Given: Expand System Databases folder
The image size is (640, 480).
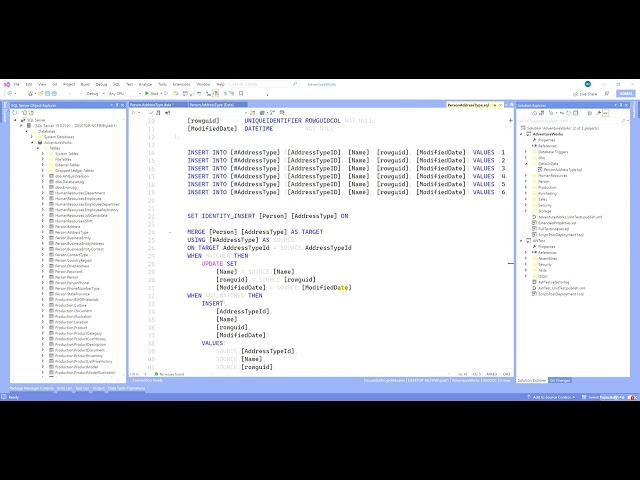Looking at the screenshot, I should tap(32, 137).
